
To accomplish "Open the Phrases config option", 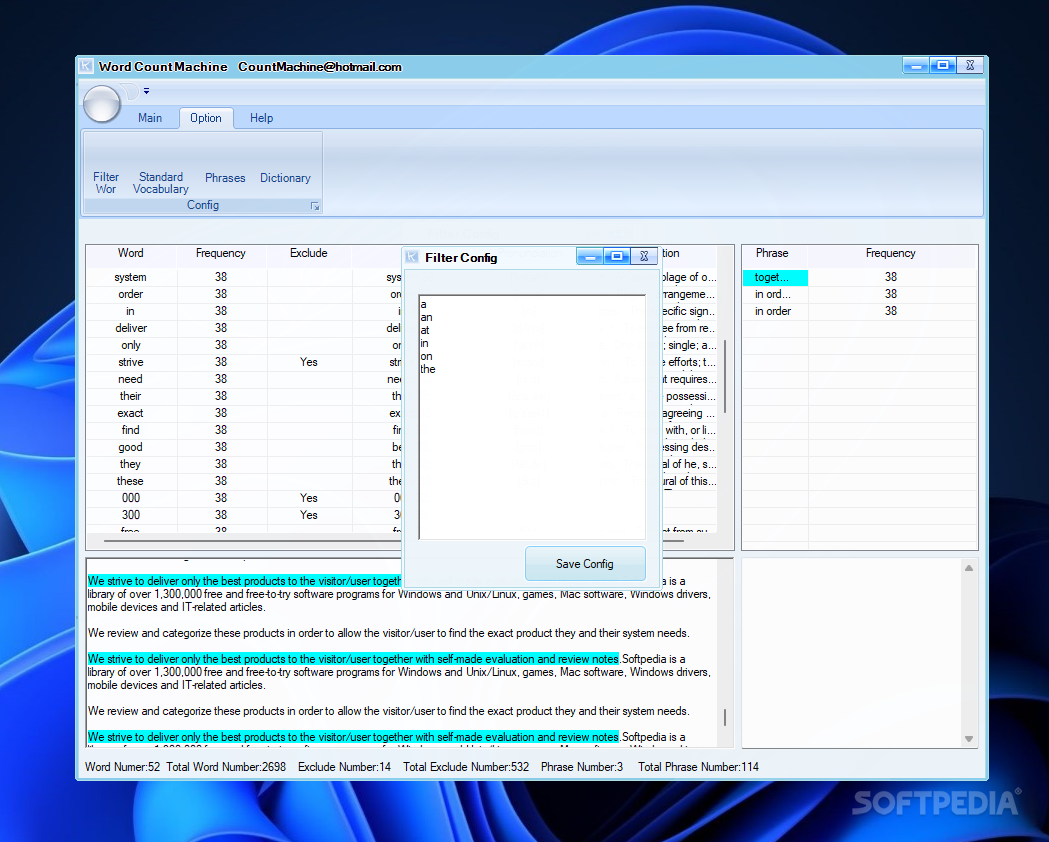I will (225, 178).
